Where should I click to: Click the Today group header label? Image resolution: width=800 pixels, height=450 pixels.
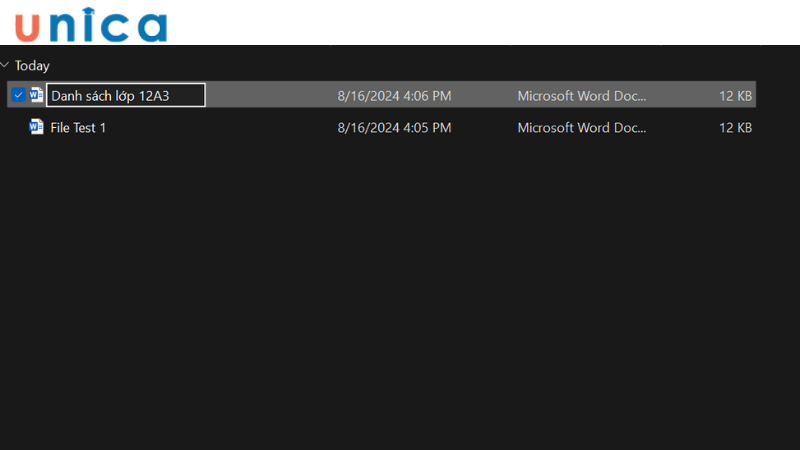32,65
